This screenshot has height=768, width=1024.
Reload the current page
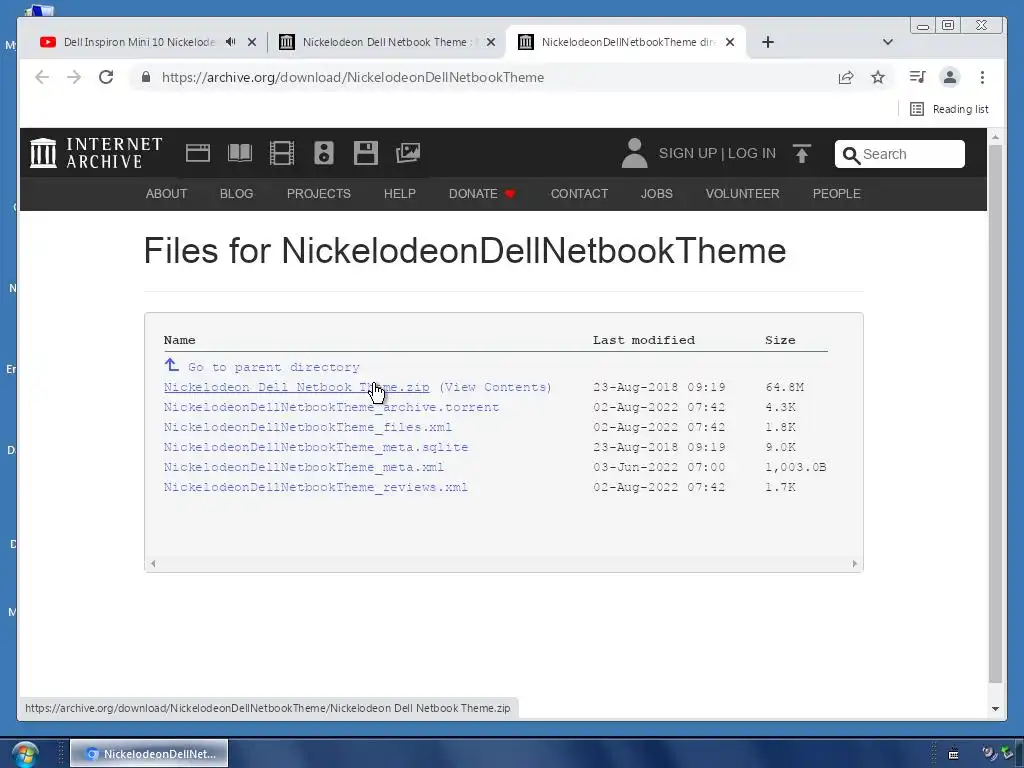coord(106,77)
